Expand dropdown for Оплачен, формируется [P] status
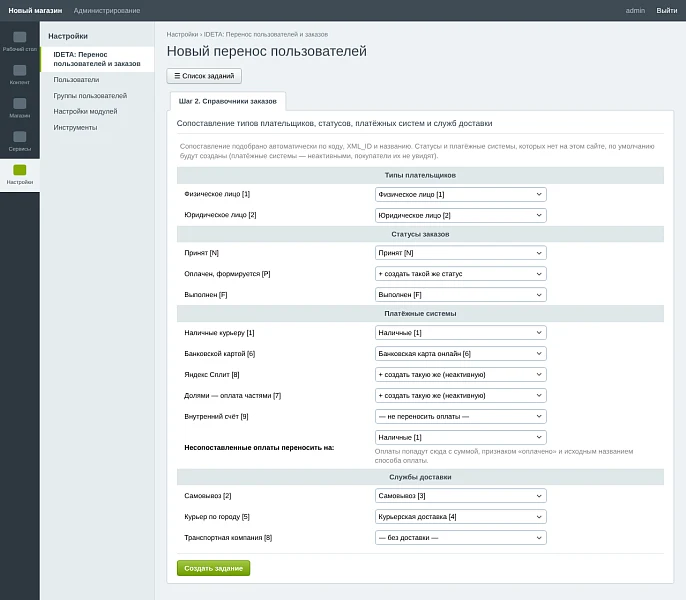The height and width of the screenshot is (600, 686). coord(460,274)
